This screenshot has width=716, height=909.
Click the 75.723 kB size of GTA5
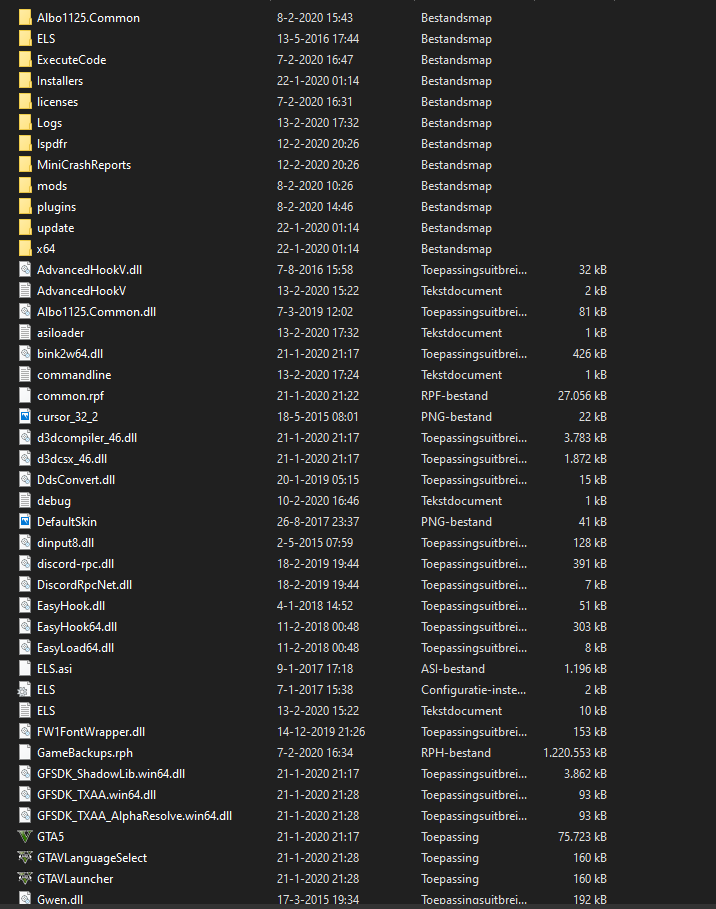tap(582, 837)
